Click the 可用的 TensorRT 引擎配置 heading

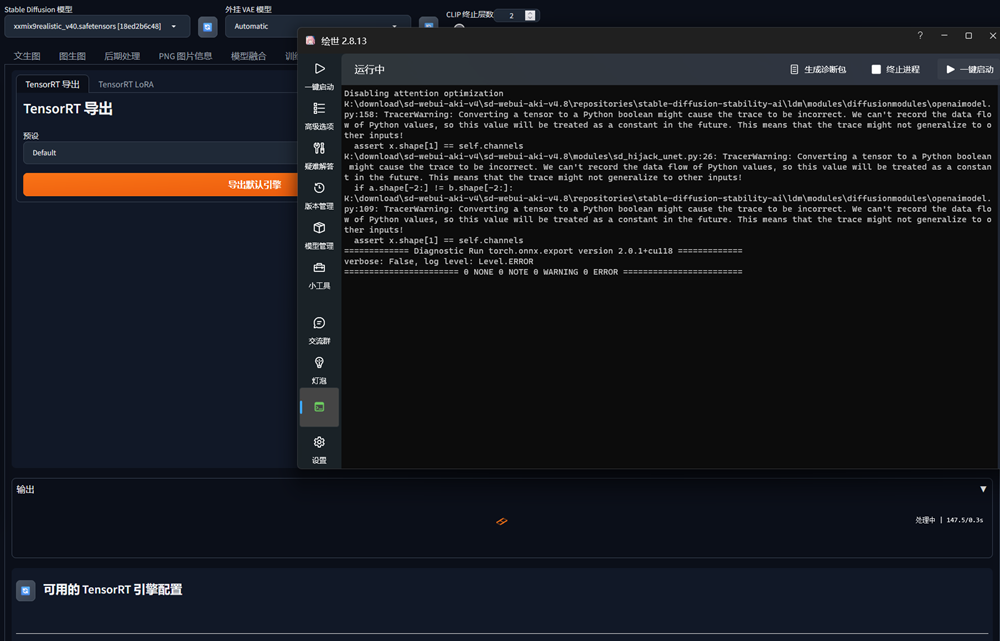[113, 590]
